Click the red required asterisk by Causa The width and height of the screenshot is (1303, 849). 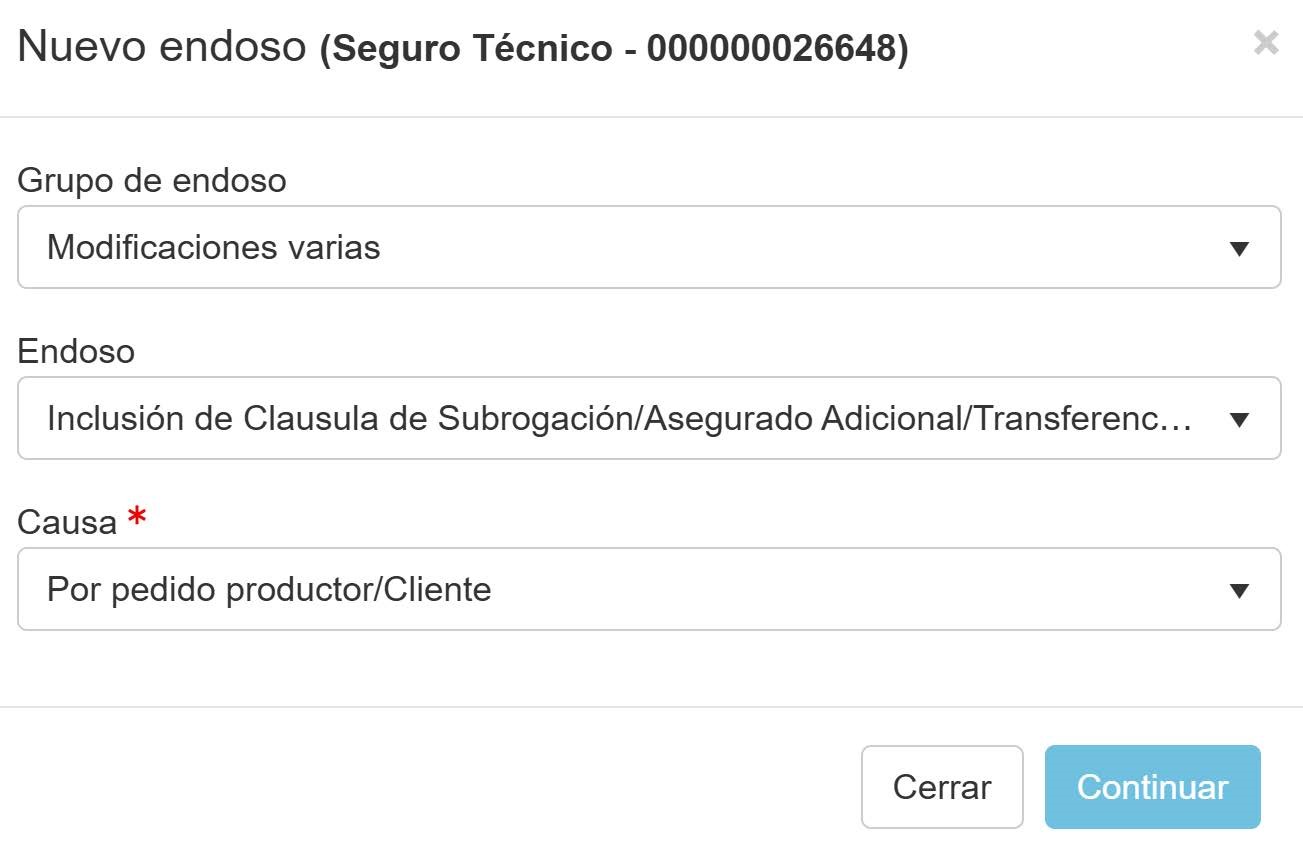tap(137, 519)
